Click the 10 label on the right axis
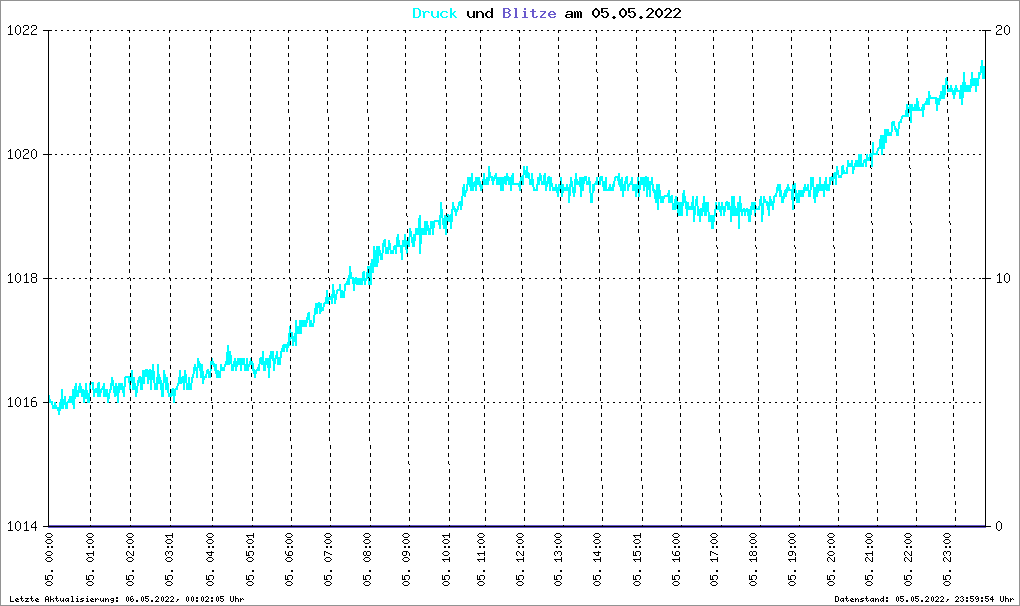Image resolution: width=1020 pixels, height=606 pixels. pos(1003,279)
